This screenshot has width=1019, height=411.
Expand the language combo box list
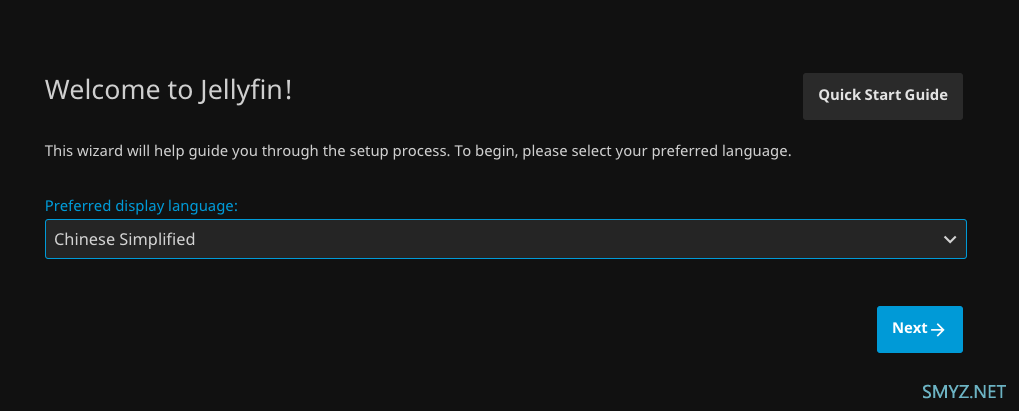[505, 239]
